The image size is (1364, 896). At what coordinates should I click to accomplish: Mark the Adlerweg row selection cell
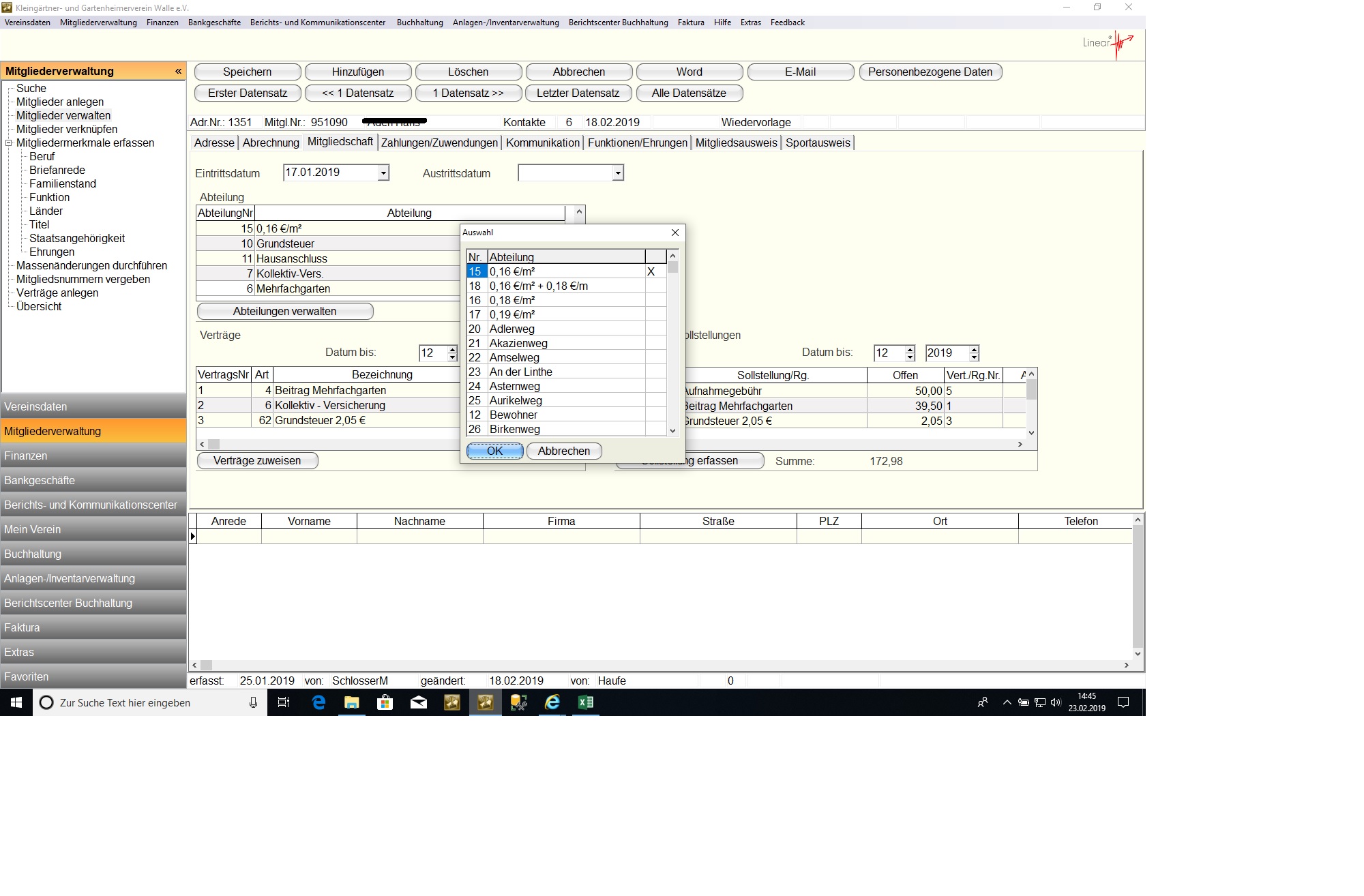point(655,329)
